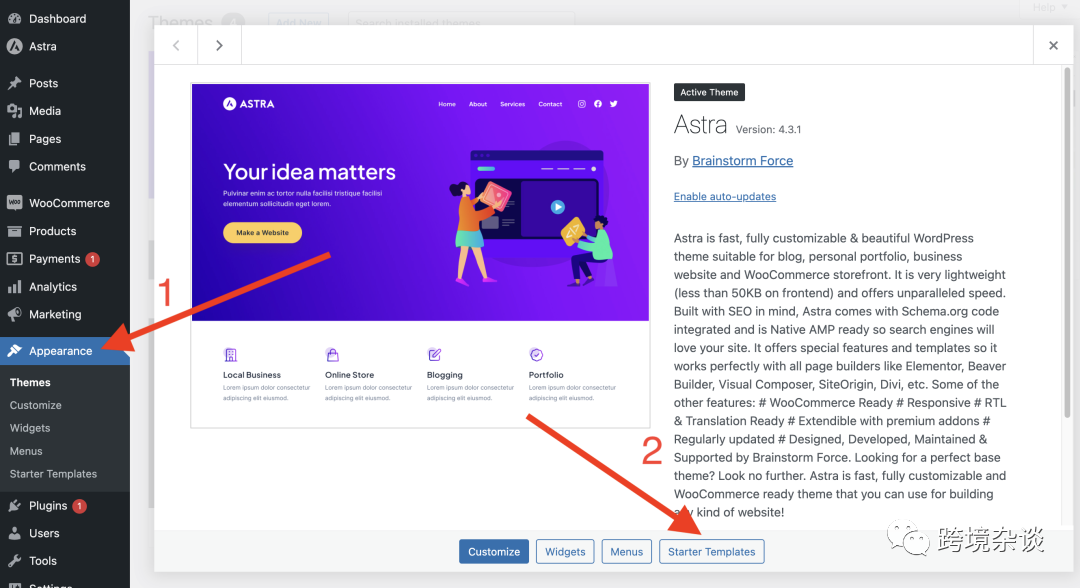This screenshot has height=588, width=1080.
Task: Open the Appearance menu
Action: (65, 351)
